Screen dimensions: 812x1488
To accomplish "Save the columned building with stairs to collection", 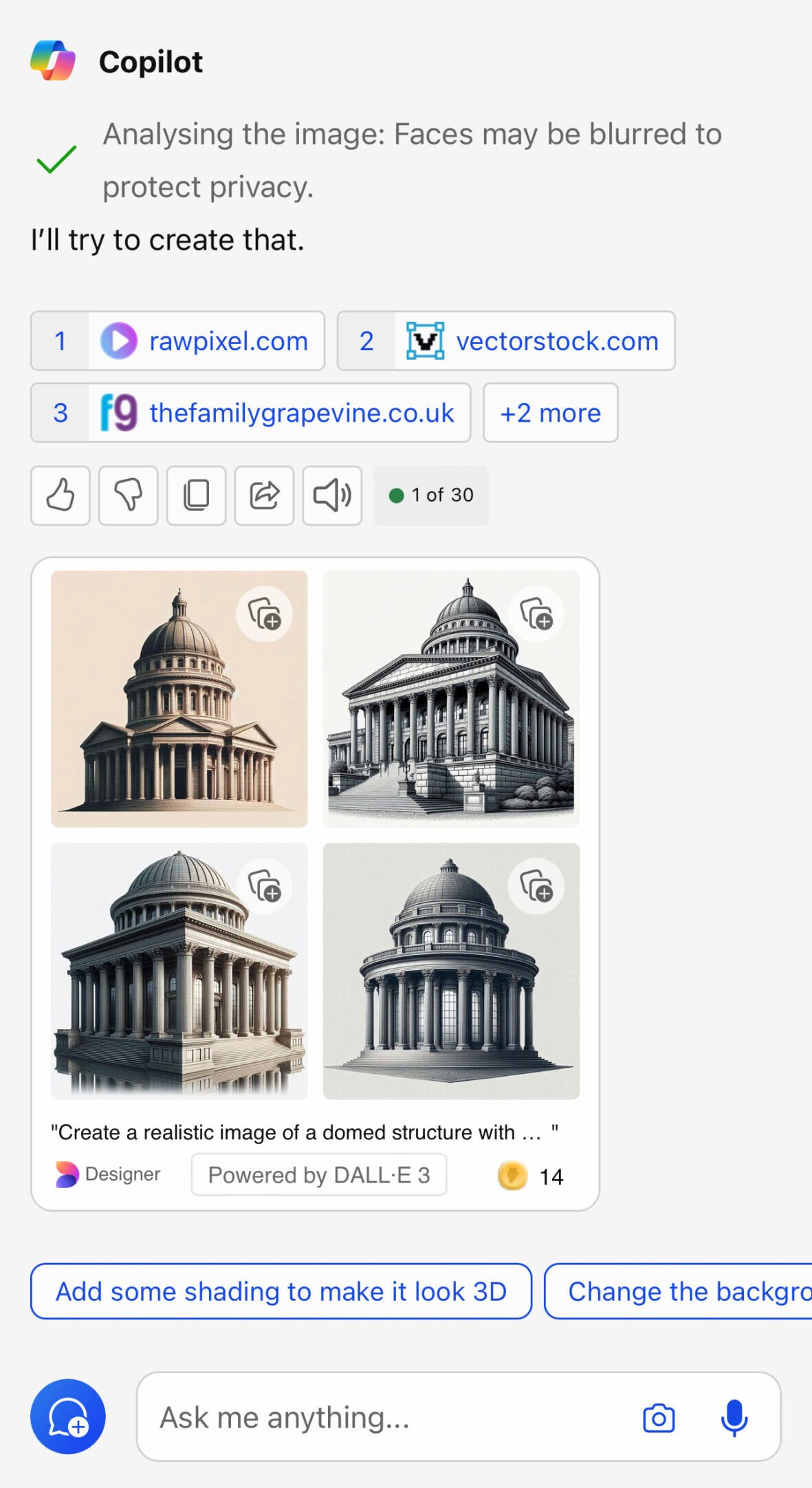I will pyautogui.click(x=536, y=614).
